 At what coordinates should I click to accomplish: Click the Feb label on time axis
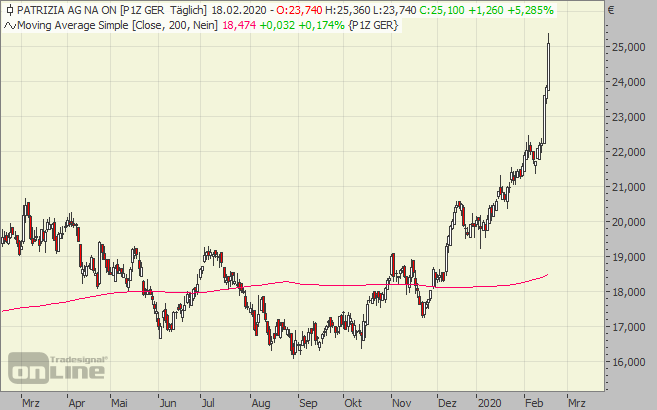(x=534, y=403)
